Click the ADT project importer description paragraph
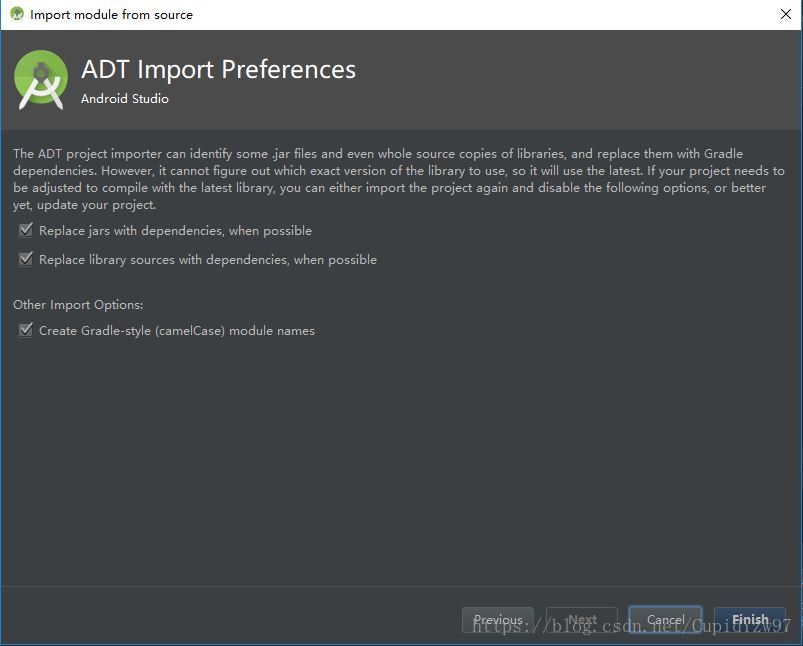Viewport: 803px width, 646px height. coord(398,179)
